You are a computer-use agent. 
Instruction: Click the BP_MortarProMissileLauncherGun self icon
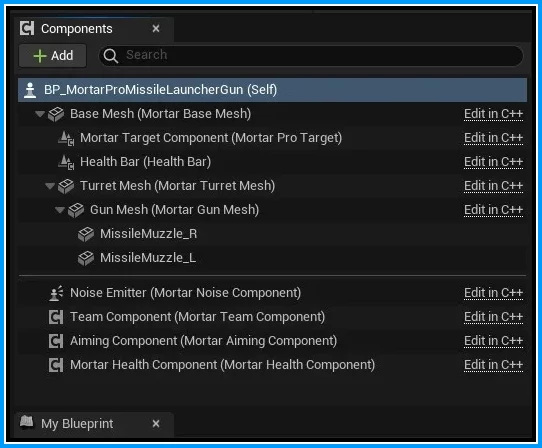30,90
